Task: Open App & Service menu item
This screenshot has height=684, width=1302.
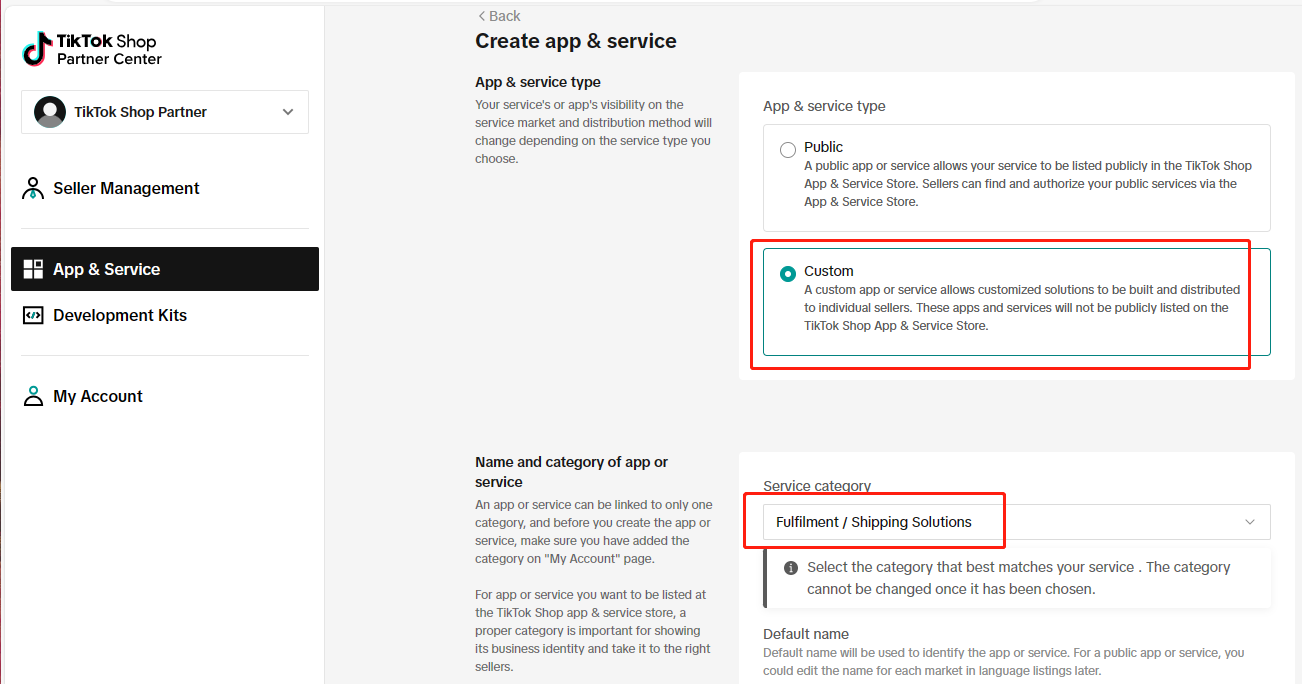Action: click(165, 269)
